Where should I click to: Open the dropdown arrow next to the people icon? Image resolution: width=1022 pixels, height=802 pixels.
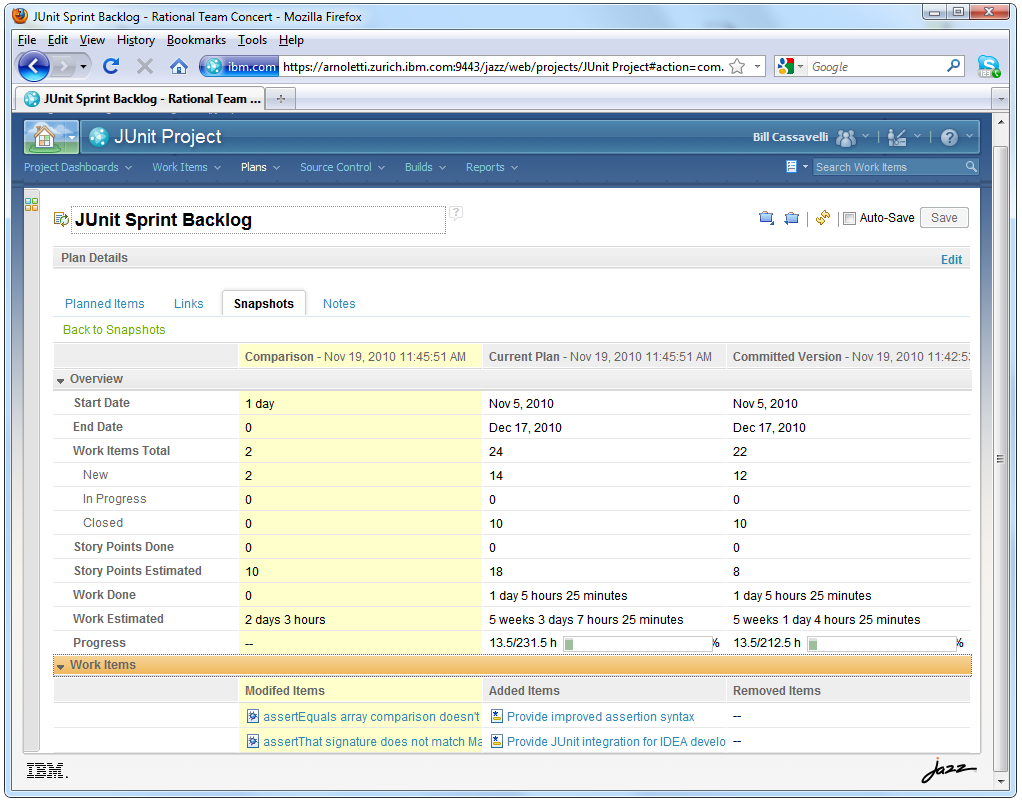pyautogui.click(x=866, y=136)
